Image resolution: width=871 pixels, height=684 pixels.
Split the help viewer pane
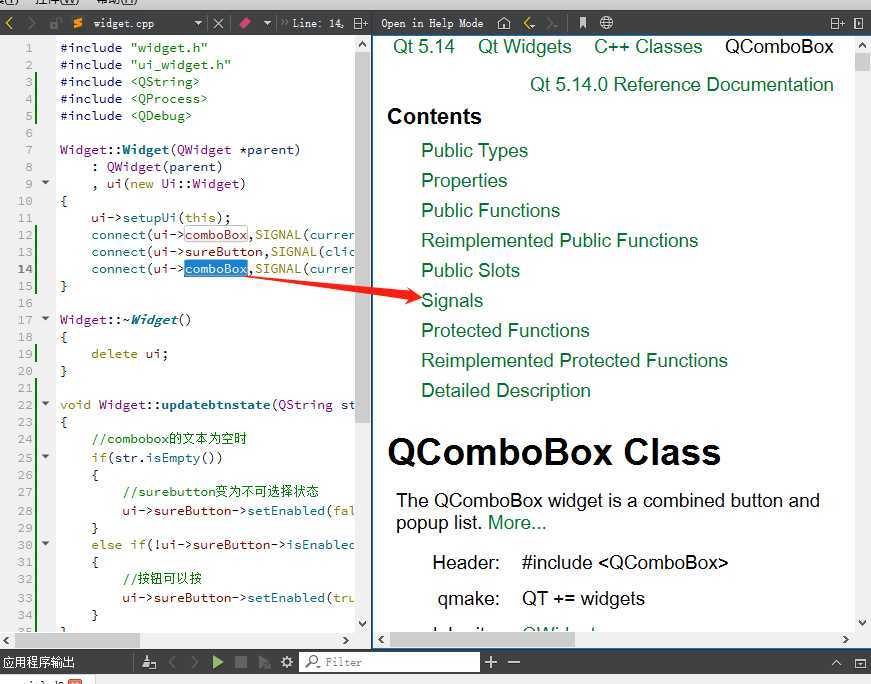[837, 23]
